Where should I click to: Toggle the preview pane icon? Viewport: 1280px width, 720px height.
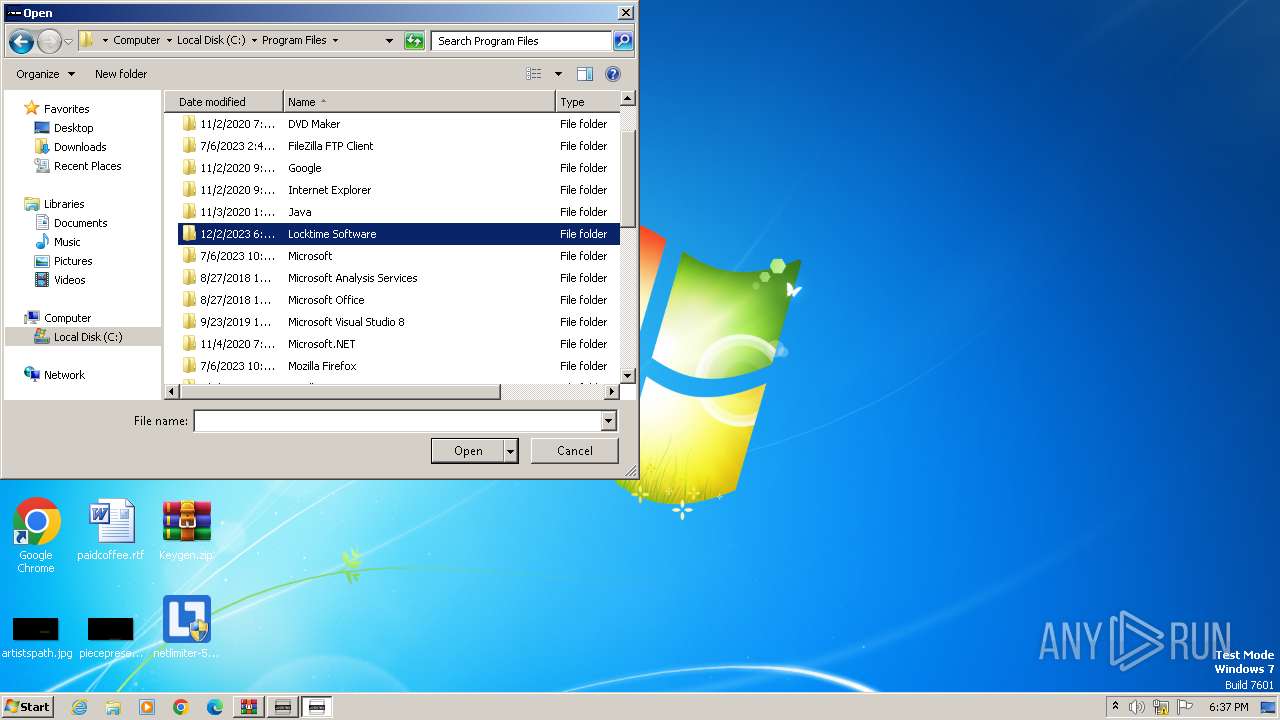click(x=585, y=74)
